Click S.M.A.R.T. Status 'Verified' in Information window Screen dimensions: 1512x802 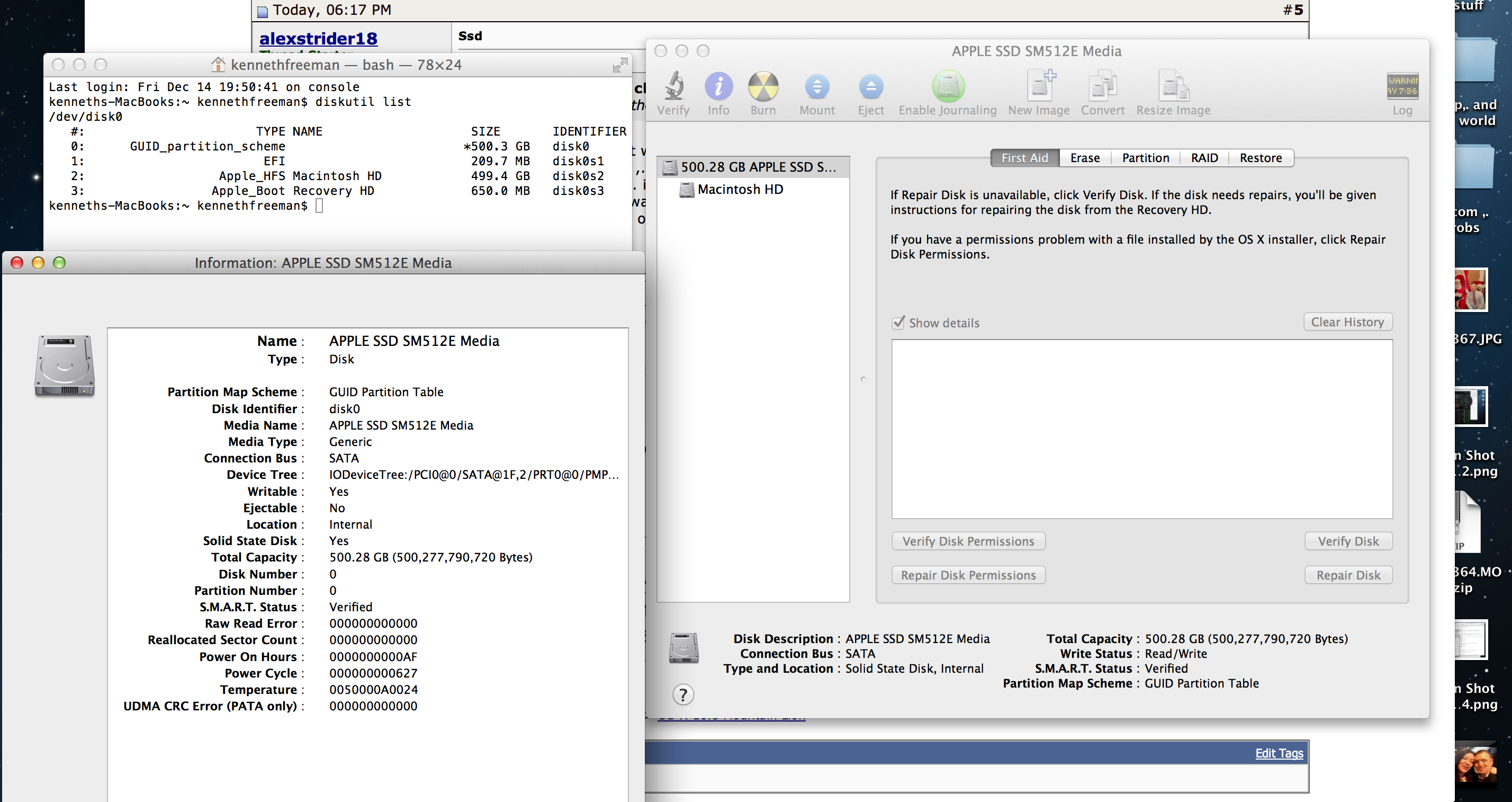[x=350, y=607]
